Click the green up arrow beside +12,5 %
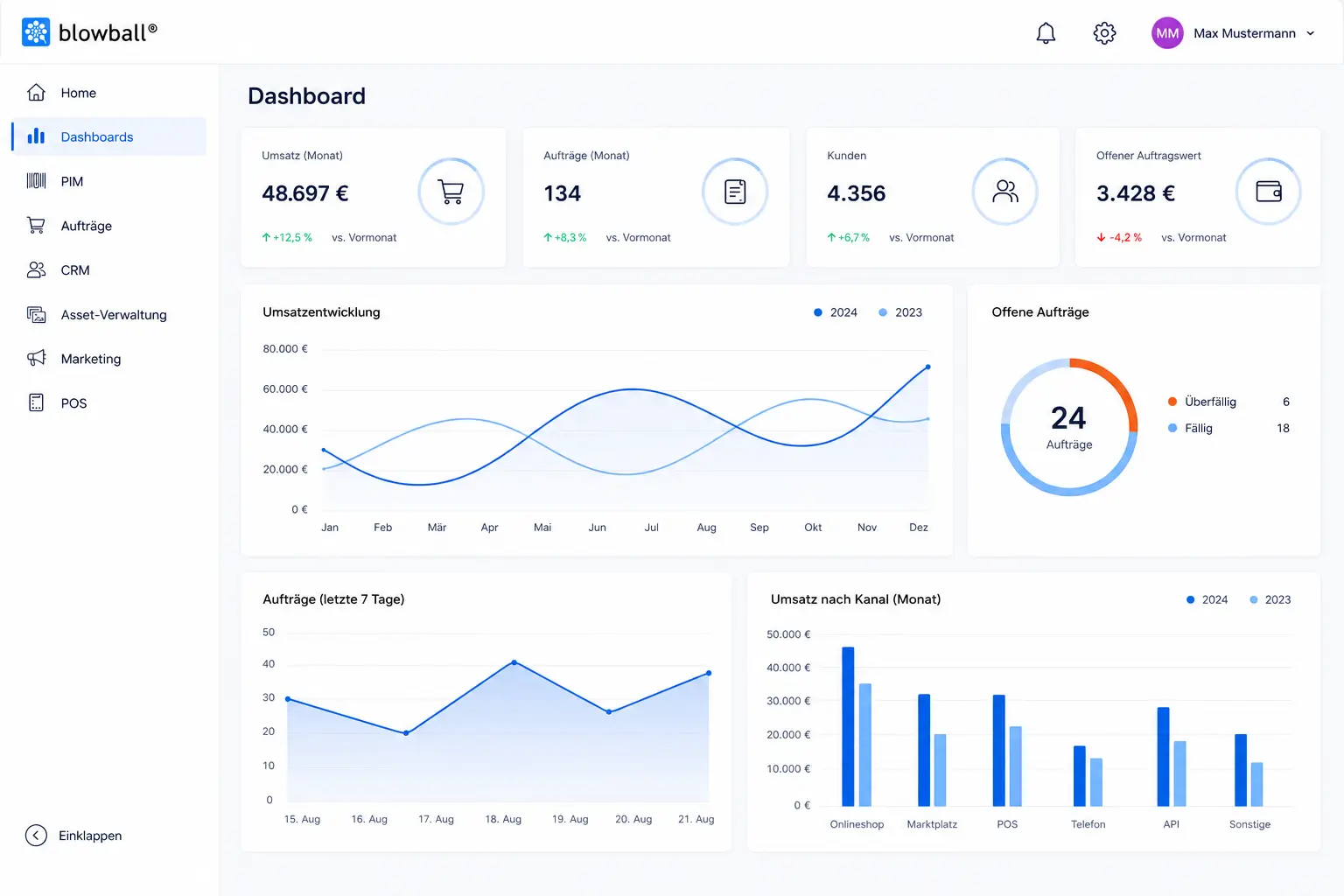Screen dimensions: 1344x896 click(x=266, y=237)
